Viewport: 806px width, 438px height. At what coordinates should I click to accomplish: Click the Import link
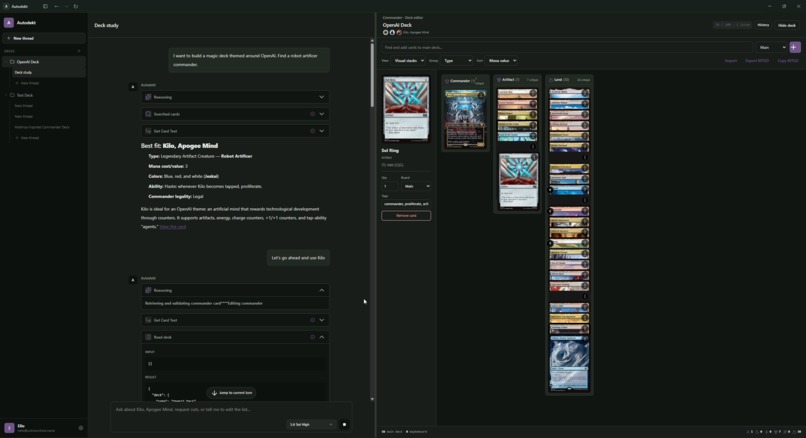[x=730, y=61]
